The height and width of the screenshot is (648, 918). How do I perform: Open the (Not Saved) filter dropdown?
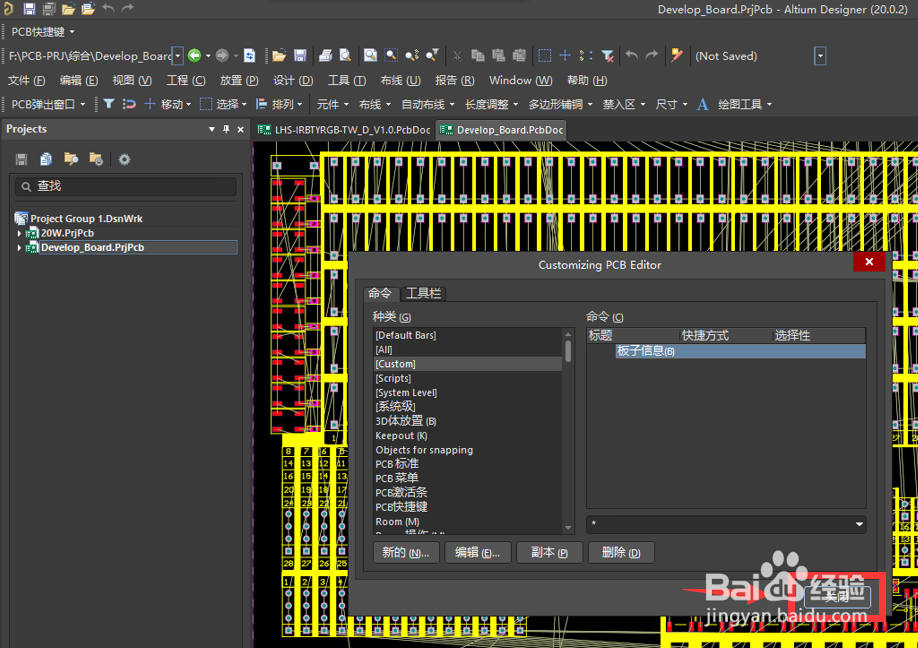pyautogui.click(x=820, y=56)
